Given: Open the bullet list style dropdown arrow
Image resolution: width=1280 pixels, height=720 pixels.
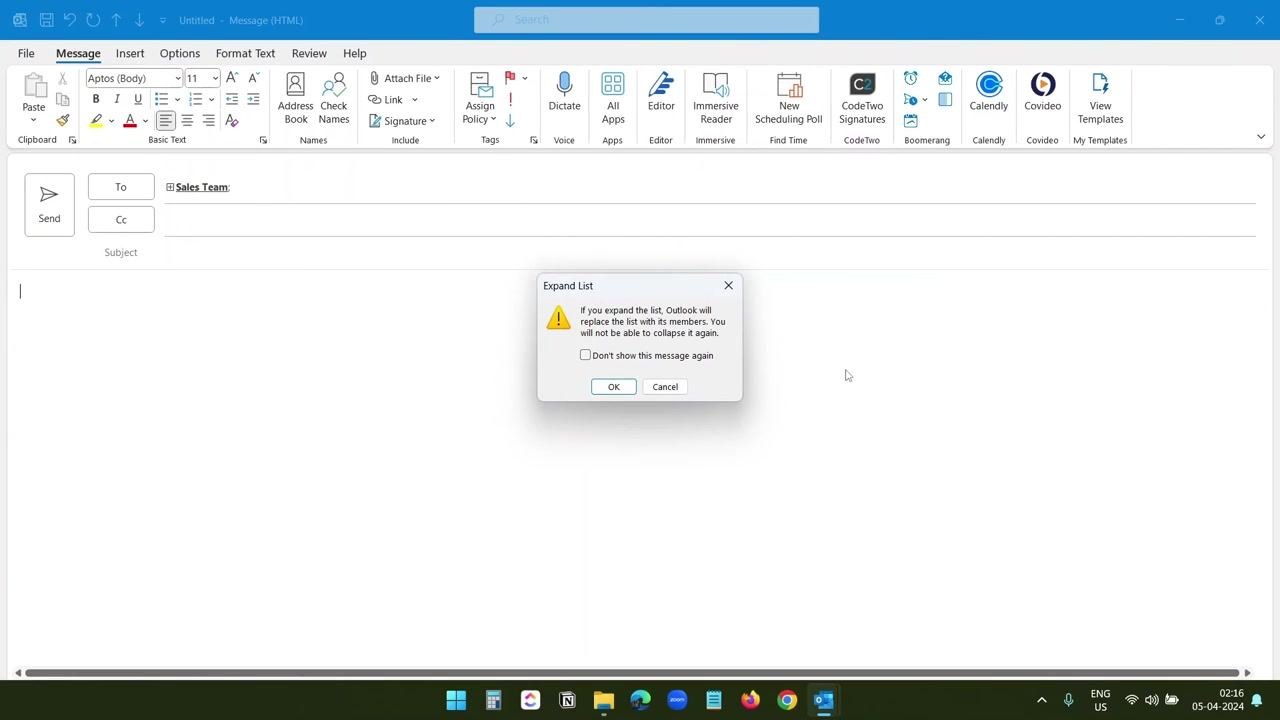Looking at the screenshot, I should tap(177, 99).
